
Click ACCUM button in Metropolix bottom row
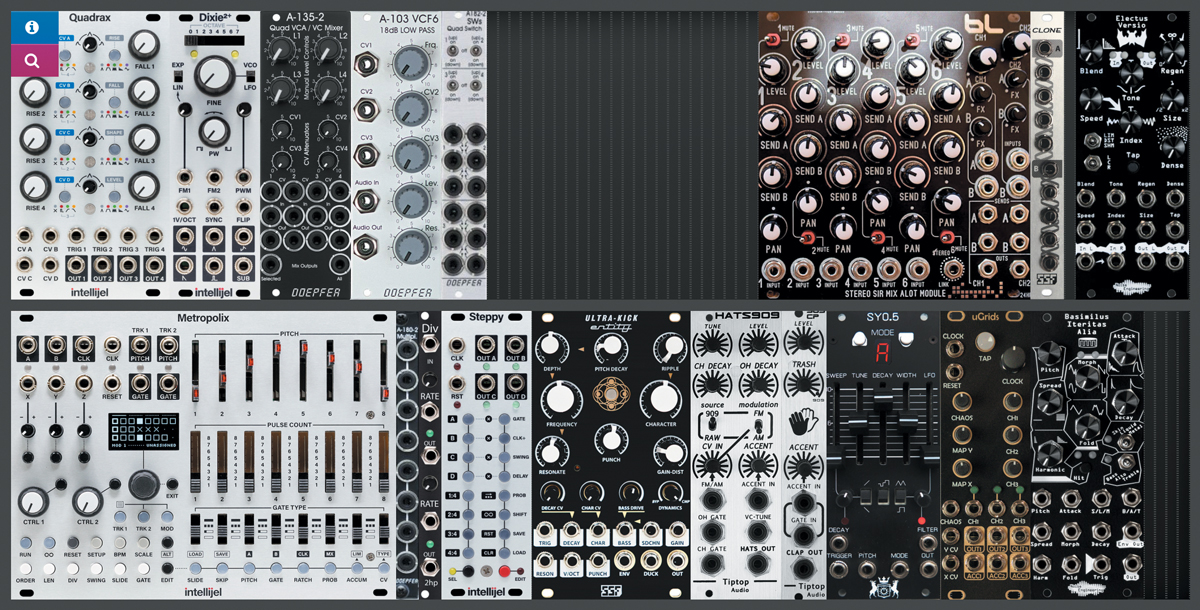coord(356,569)
